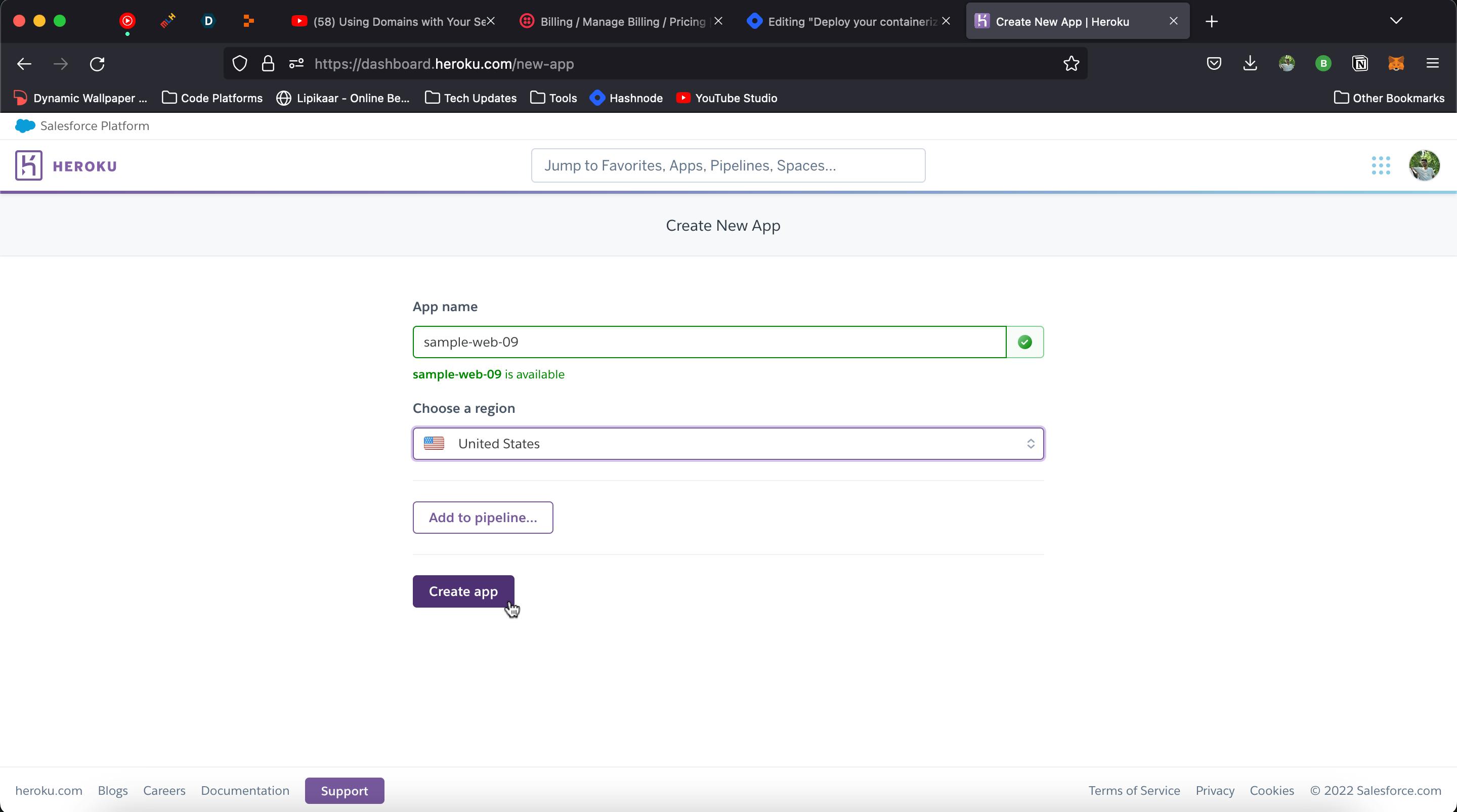1457x812 pixels.
Task: Expand the list all tabs chevron
Action: 1396,21
